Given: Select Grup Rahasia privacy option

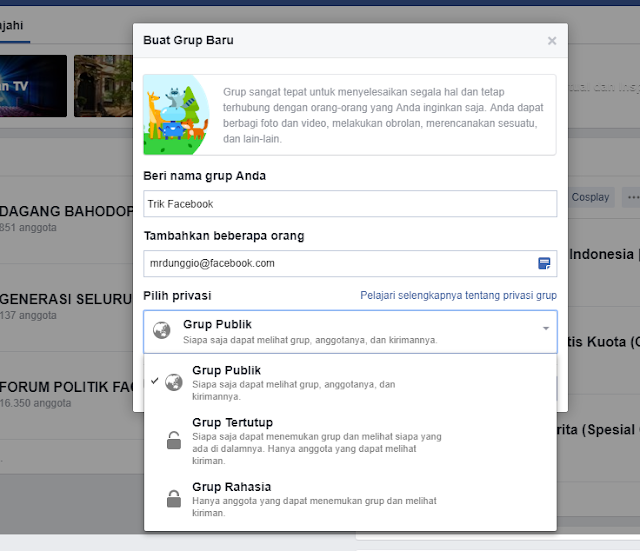Looking at the screenshot, I should point(350,499).
